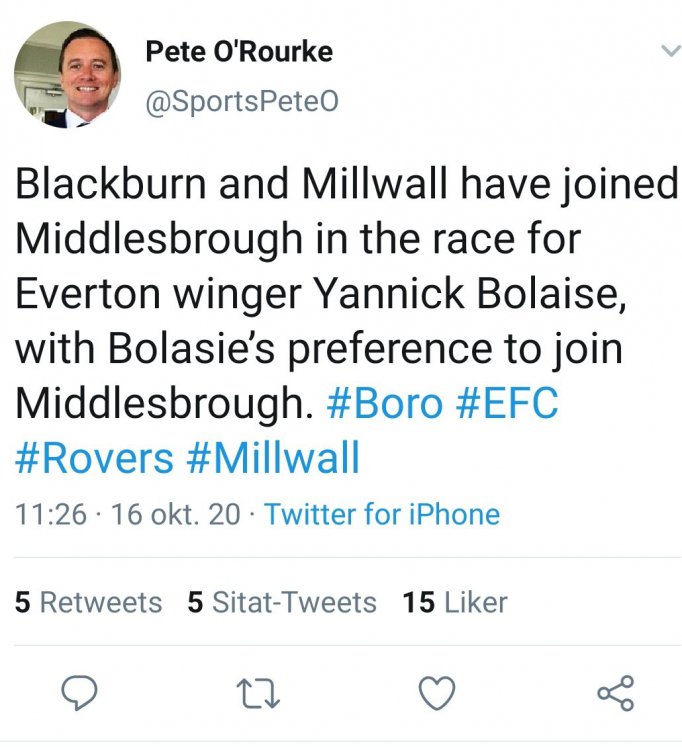Follow the #Rovers hashtag link
The width and height of the screenshot is (682, 750).
point(94,458)
